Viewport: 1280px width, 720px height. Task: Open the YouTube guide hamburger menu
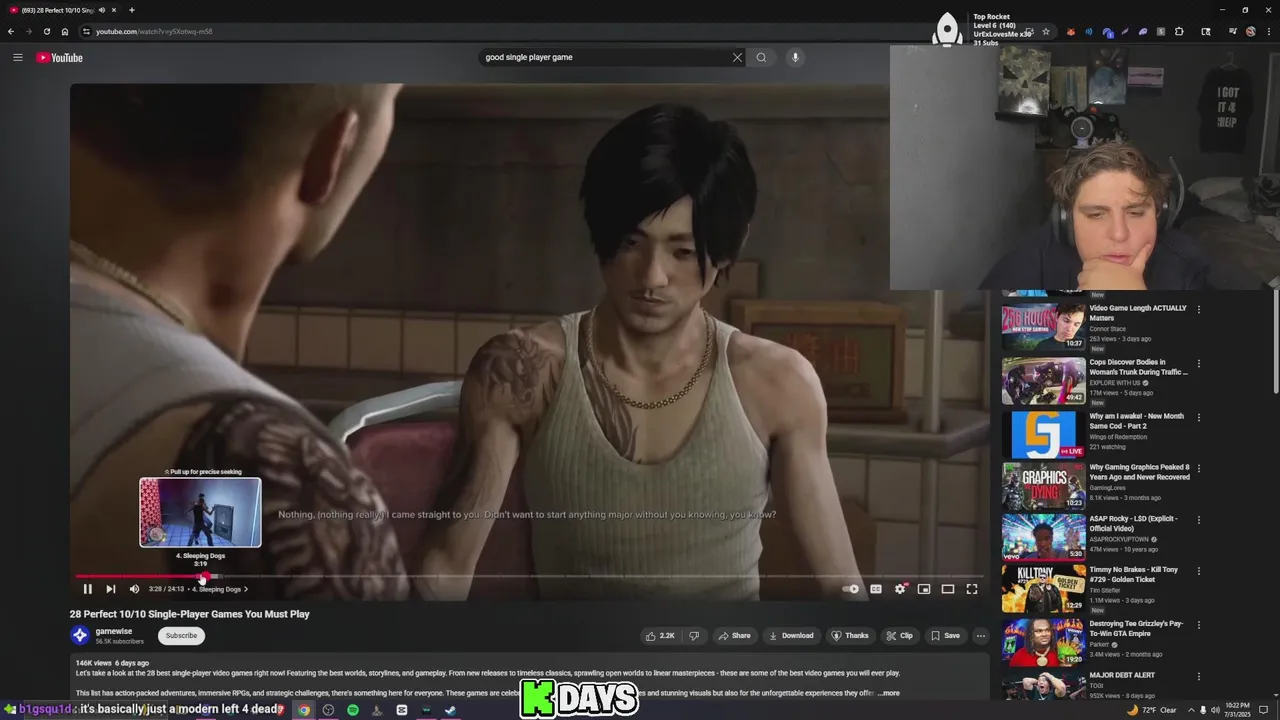pyautogui.click(x=17, y=57)
